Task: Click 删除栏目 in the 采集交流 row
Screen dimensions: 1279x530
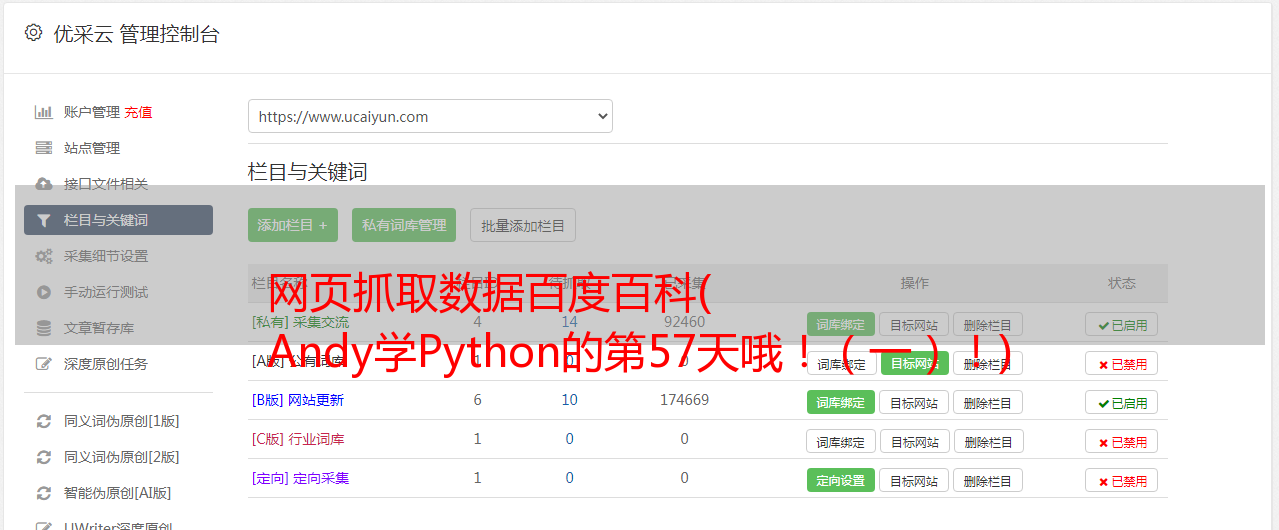Action: tap(987, 324)
